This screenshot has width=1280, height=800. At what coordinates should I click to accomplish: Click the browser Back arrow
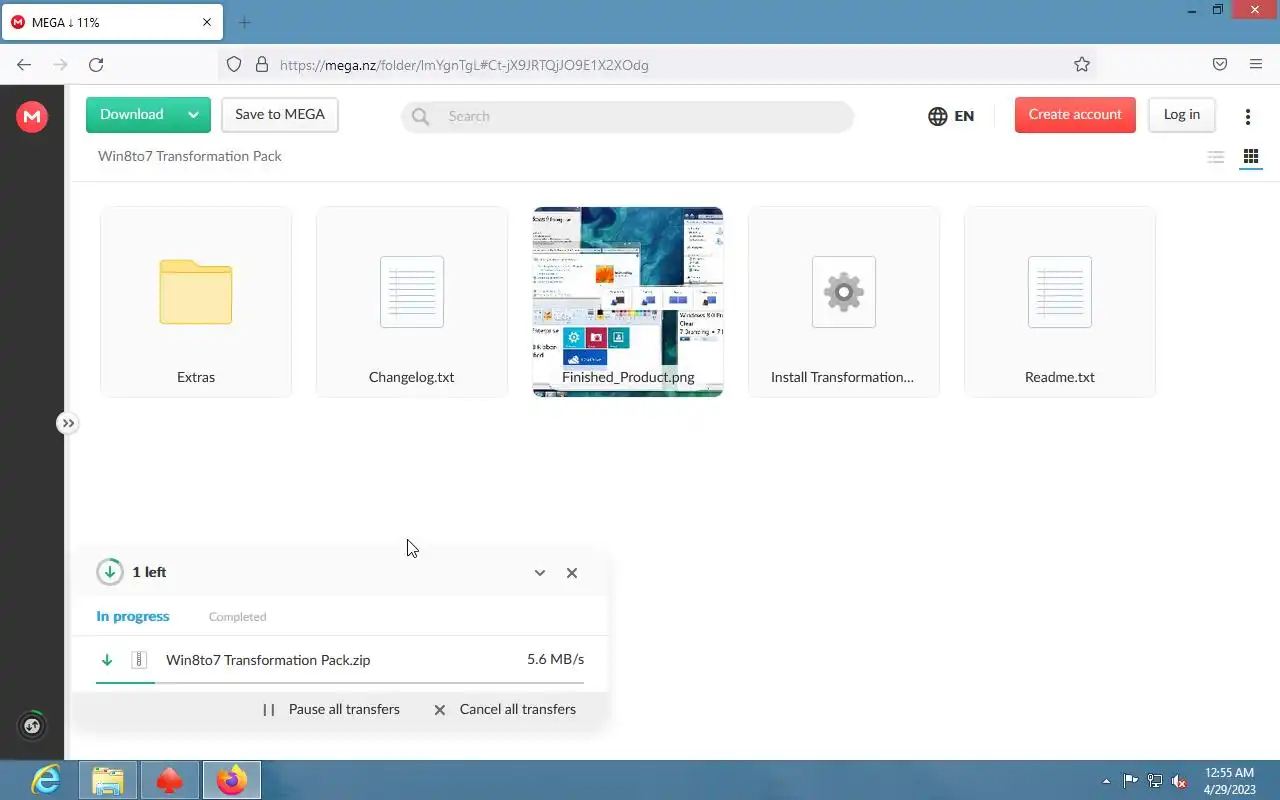pos(24,65)
